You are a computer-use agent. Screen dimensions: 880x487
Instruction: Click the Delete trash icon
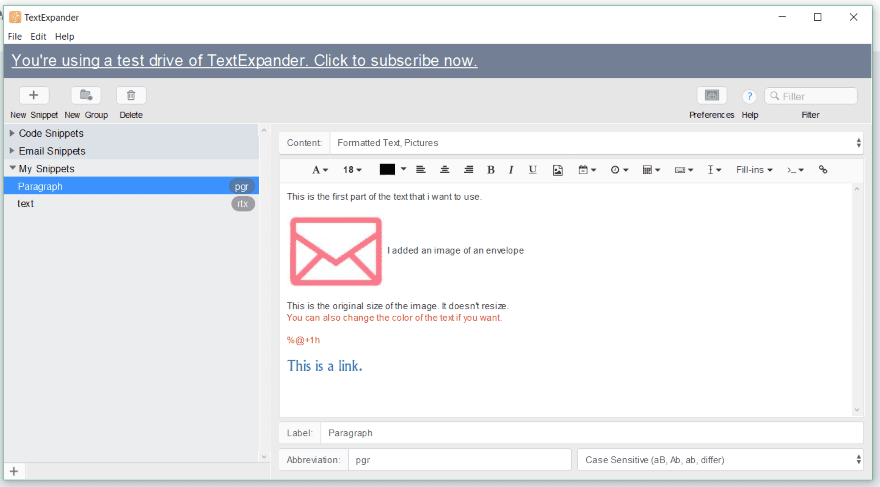(131, 95)
